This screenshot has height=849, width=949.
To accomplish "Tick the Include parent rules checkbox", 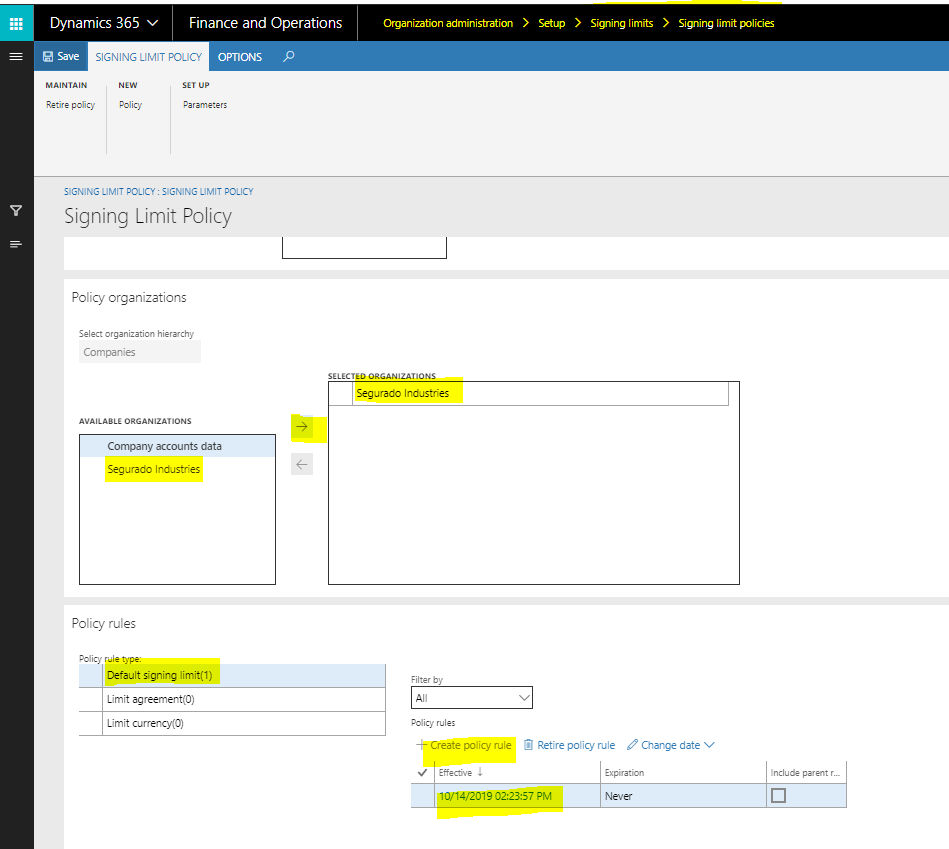I will tap(778, 795).
